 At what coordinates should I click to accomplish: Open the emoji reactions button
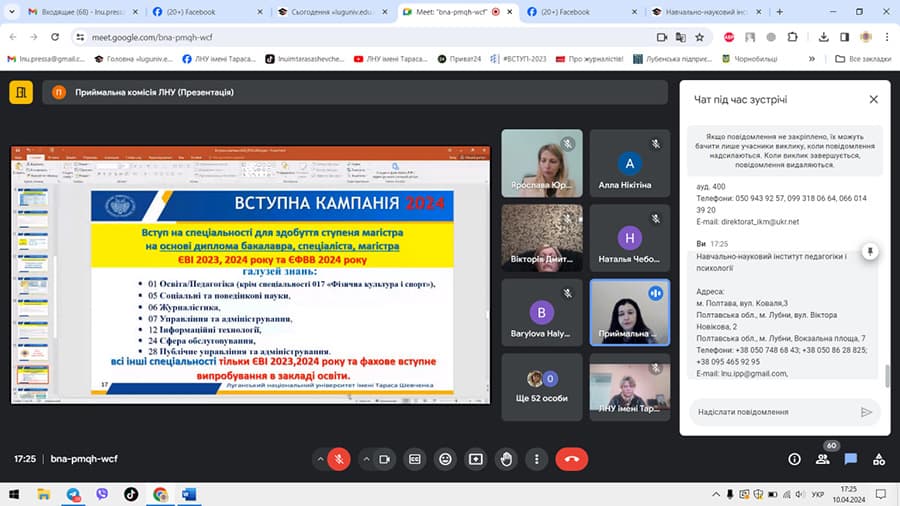[445, 459]
